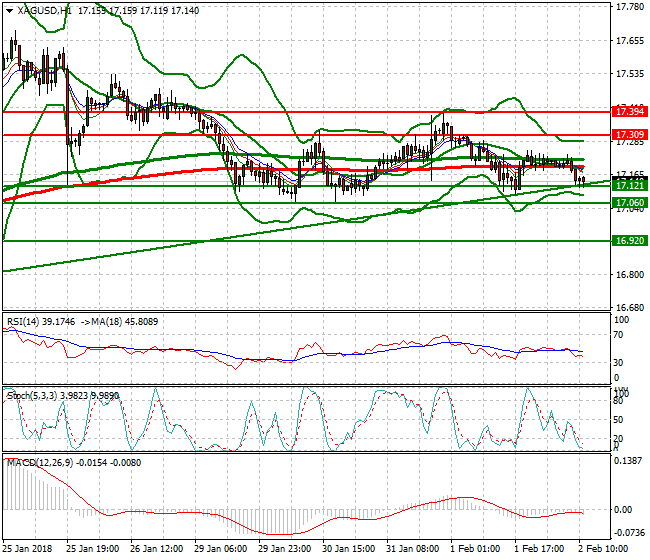650x560 pixels.
Task: Click the RSI 30 level scale value
Action: pos(618,363)
